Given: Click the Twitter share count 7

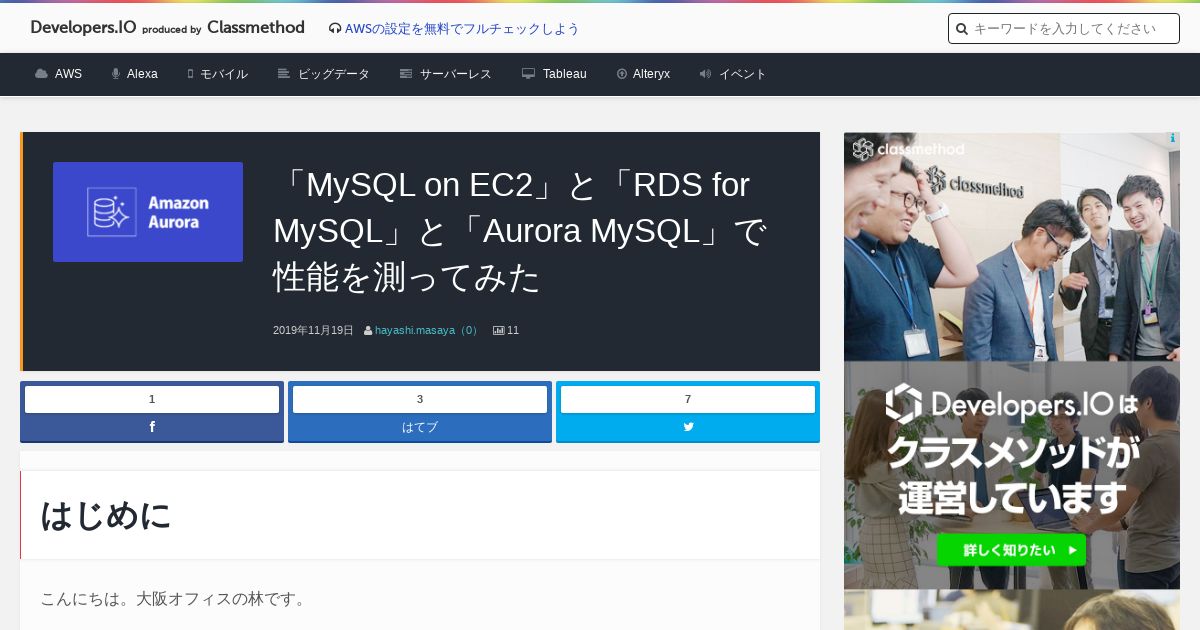Looking at the screenshot, I should coord(688,399).
